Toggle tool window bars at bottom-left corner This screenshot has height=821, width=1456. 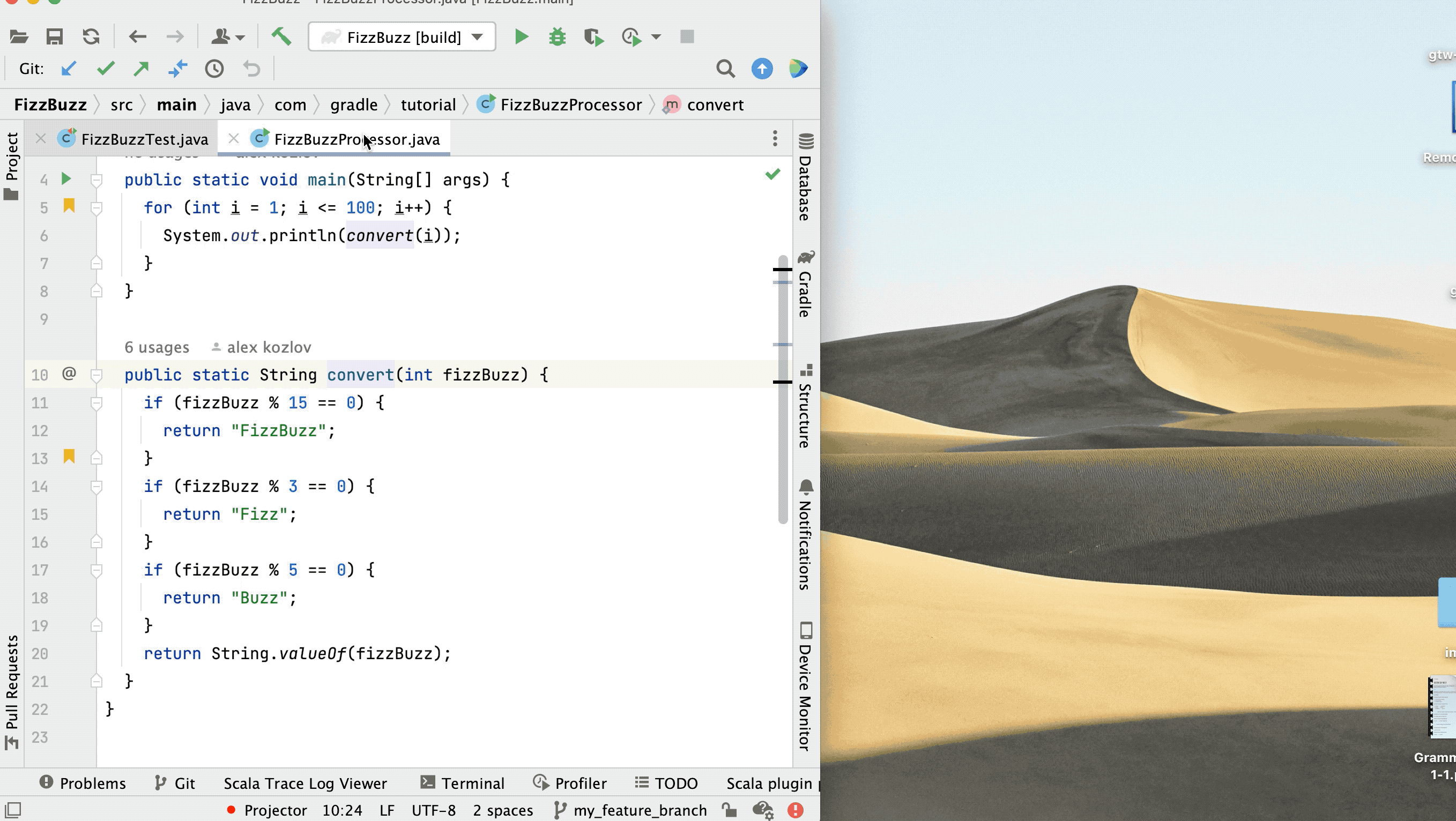[x=13, y=810]
